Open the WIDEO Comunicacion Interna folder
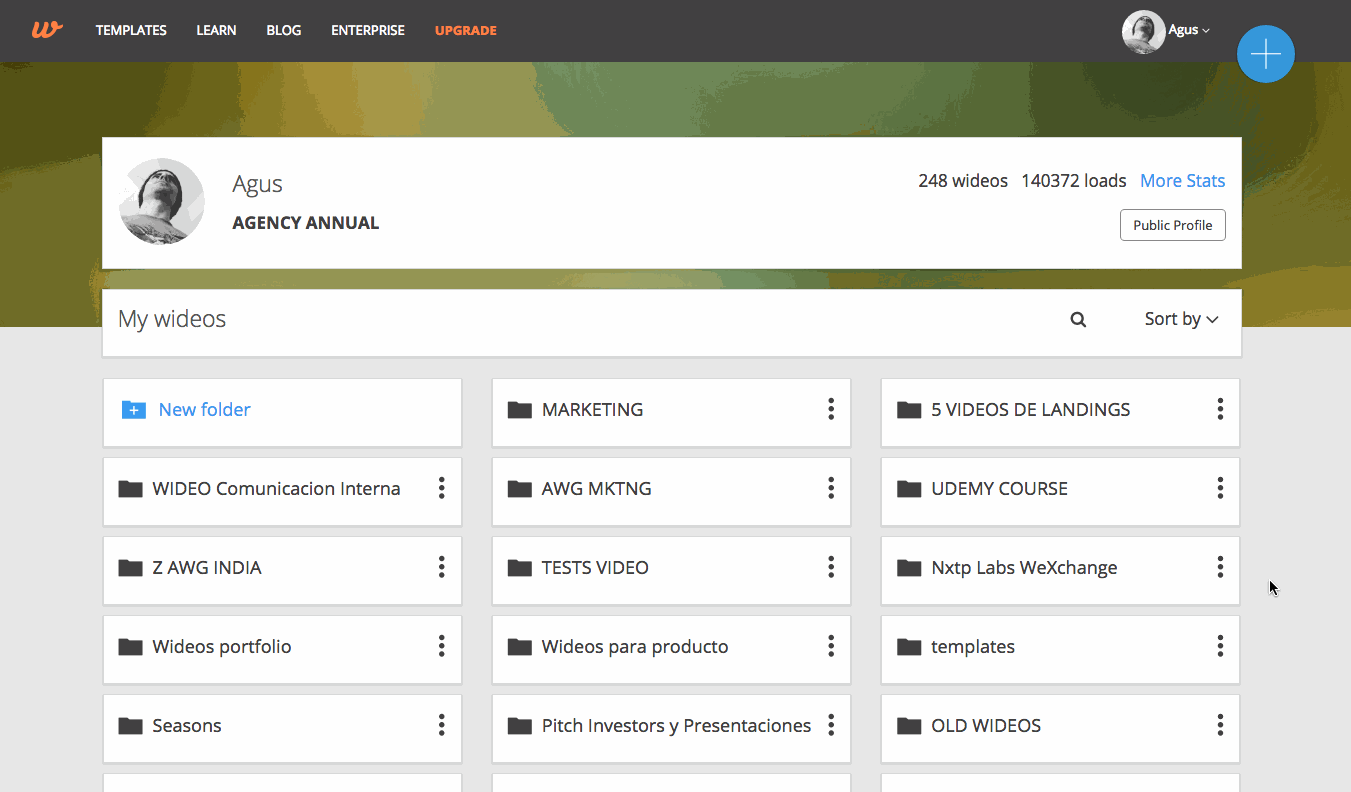The image size is (1351, 792). pos(276,488)
